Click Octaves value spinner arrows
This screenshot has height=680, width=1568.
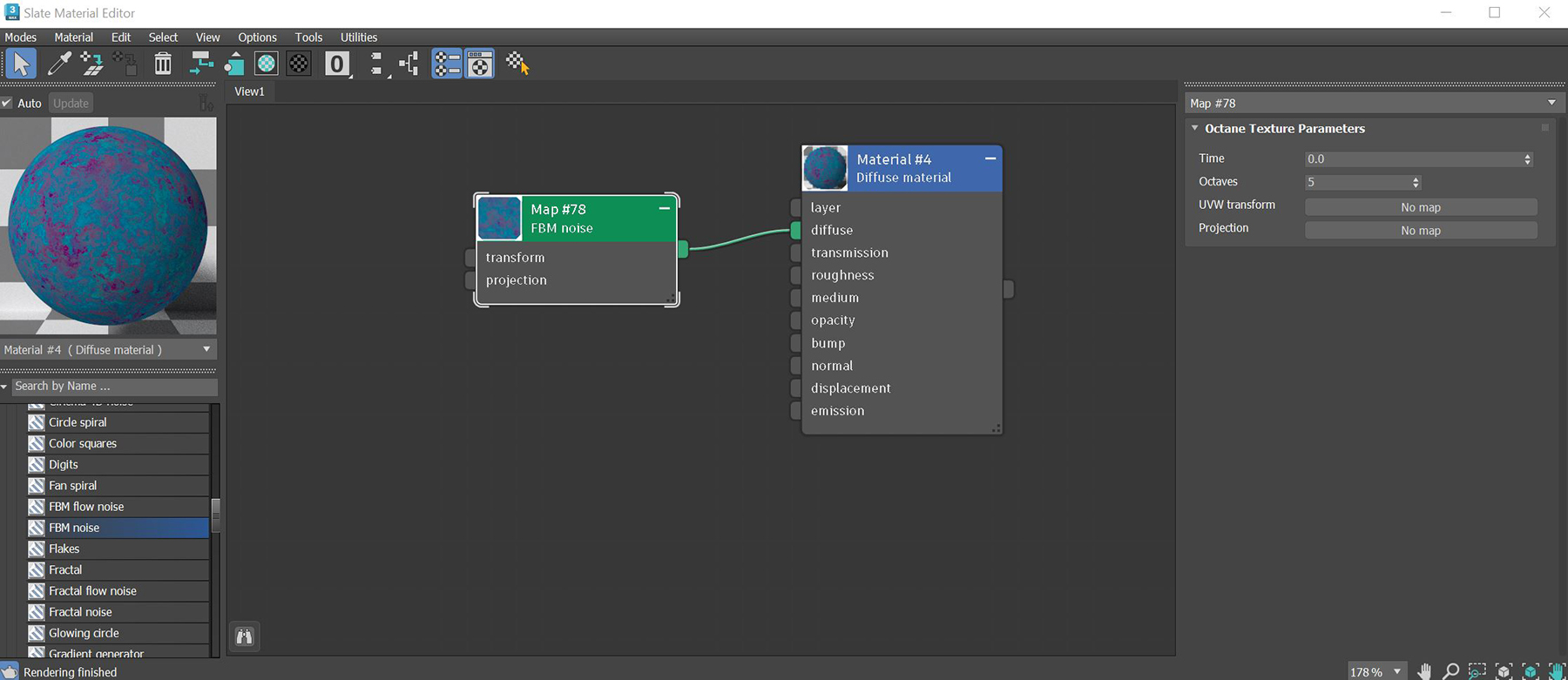click(x=1416, y=182)
